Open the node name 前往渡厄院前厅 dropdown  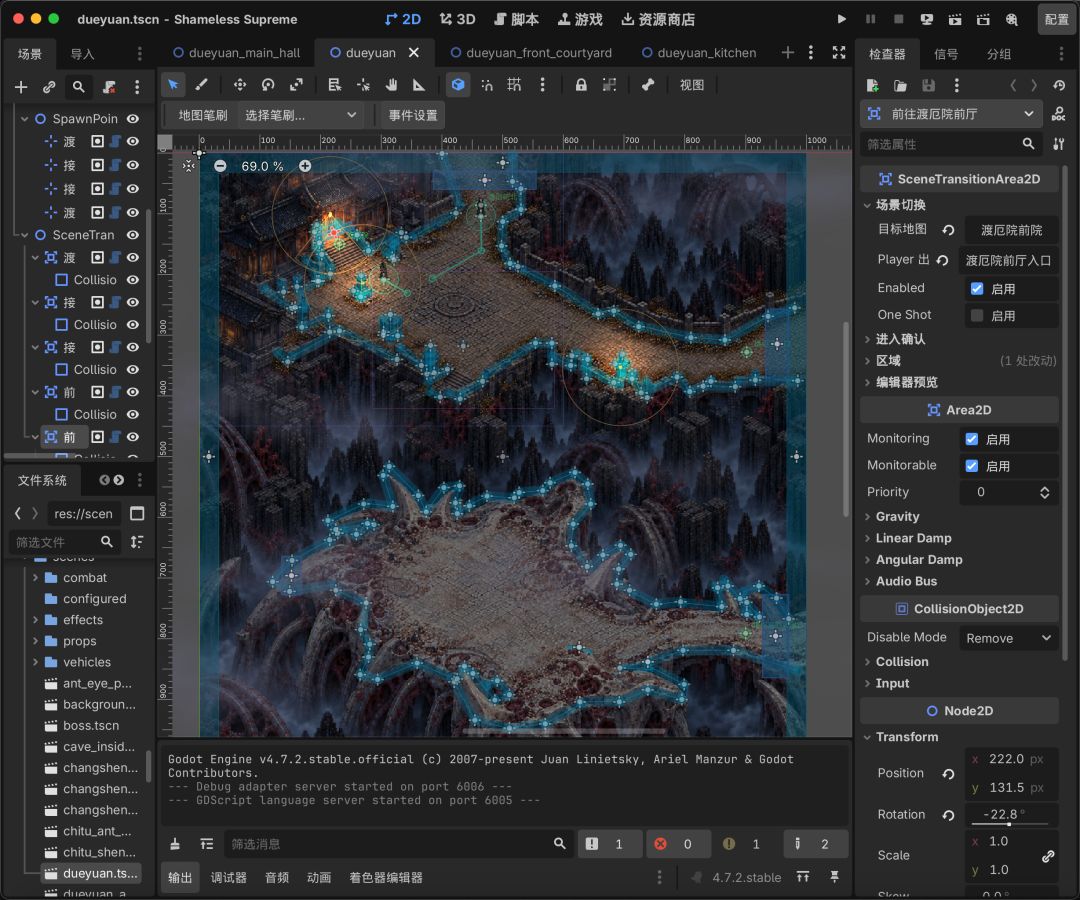coord(951,114)
